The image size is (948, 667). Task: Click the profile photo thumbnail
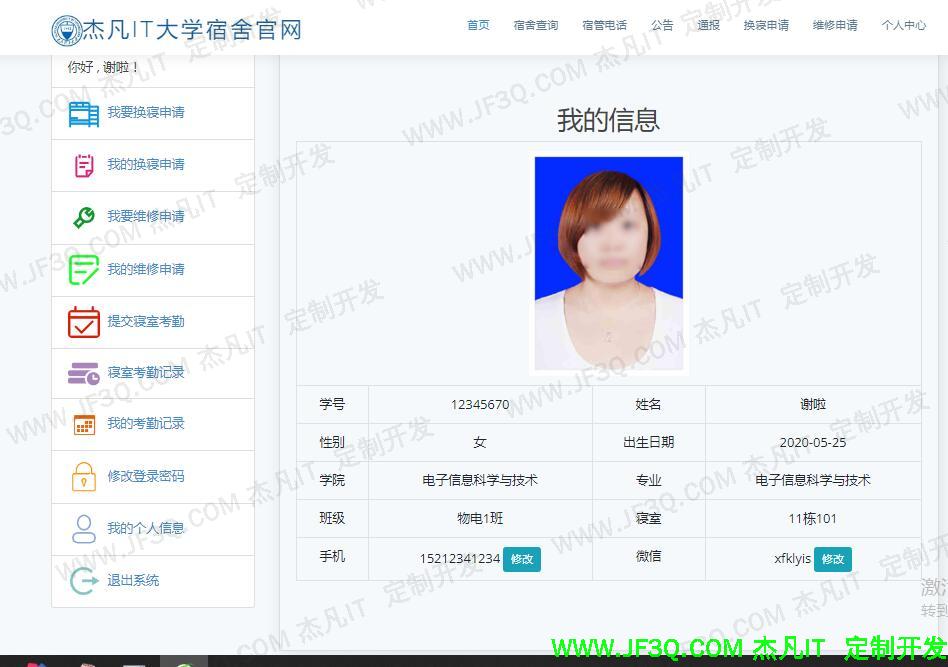(x=609, y=263)
